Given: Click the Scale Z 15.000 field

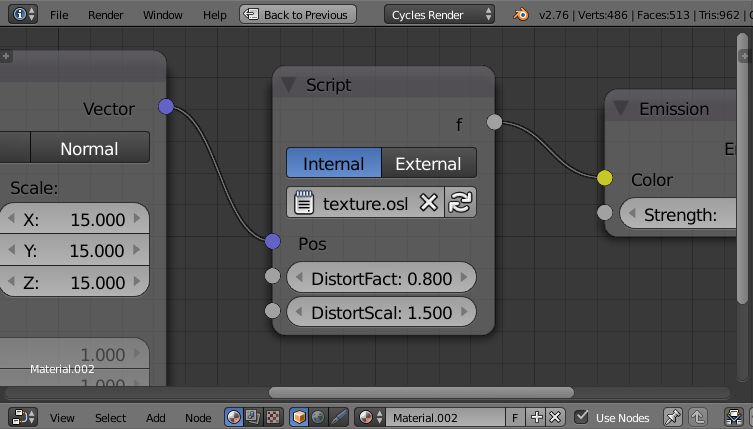Looking at the screenshot, I should click(x=74, y=282).
